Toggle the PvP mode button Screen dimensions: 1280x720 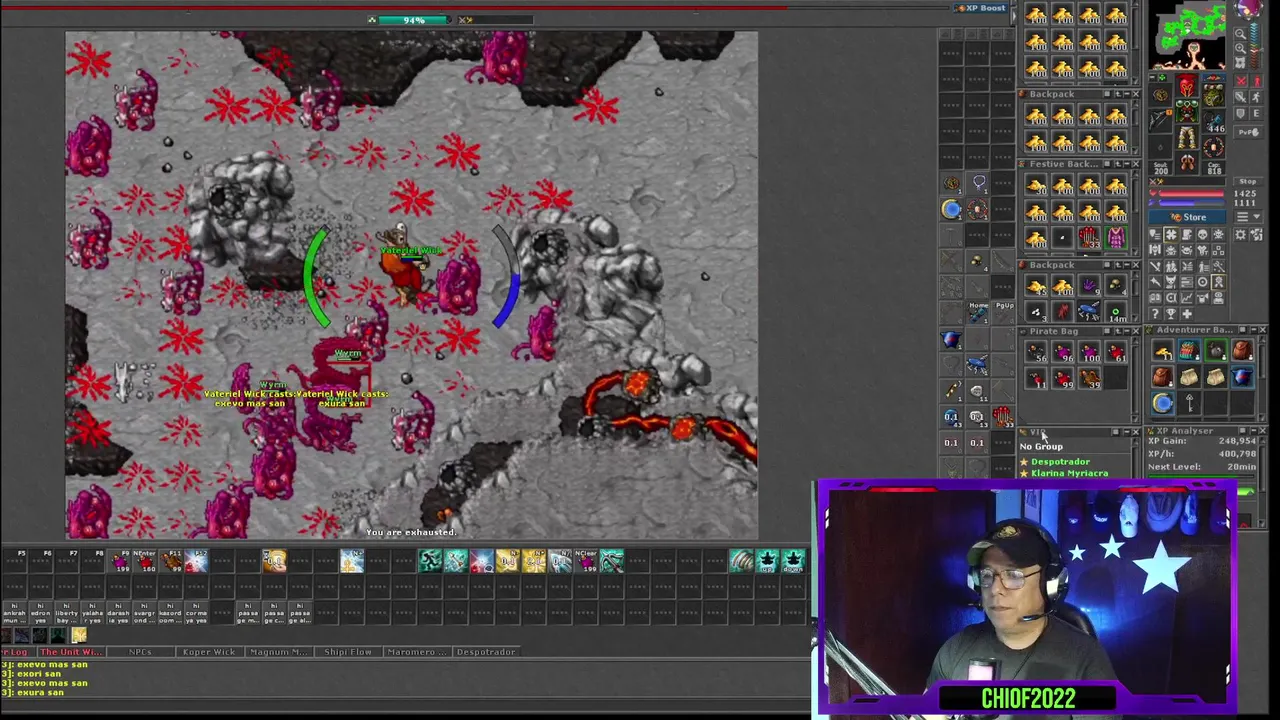pos(1248,132)
